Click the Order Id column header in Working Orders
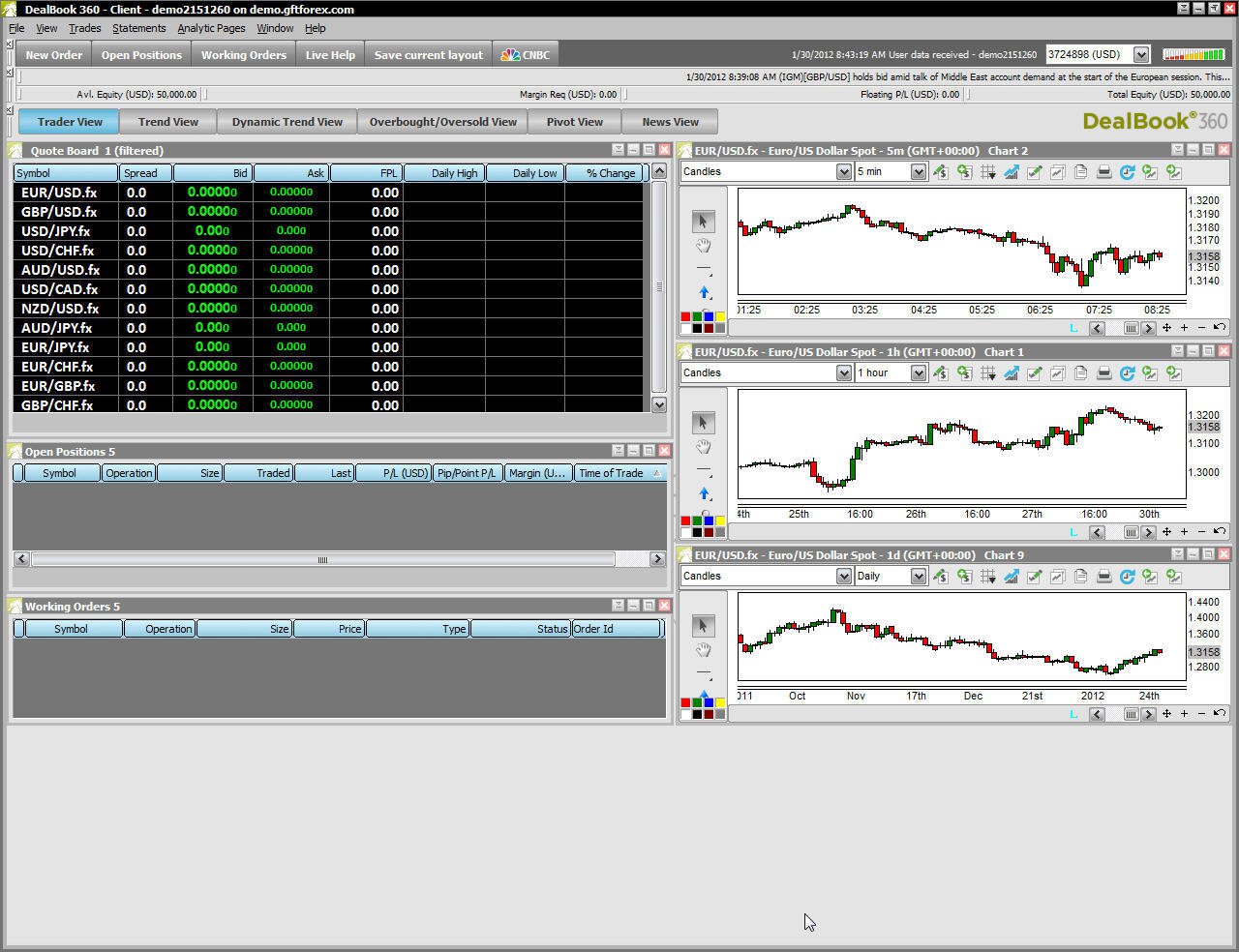This screenshot has width=1239, height=952. pyautogui.click(x=616, y=629)
